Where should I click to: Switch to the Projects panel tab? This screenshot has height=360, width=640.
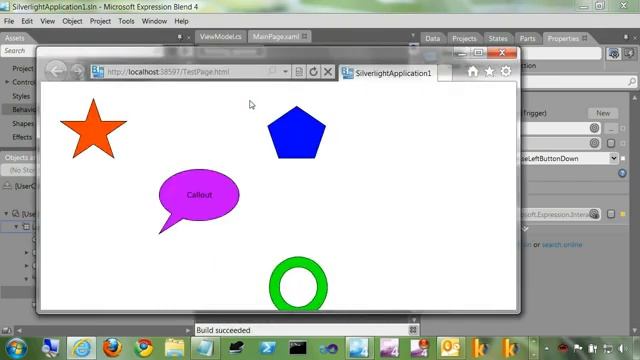(x=464, y=38)
